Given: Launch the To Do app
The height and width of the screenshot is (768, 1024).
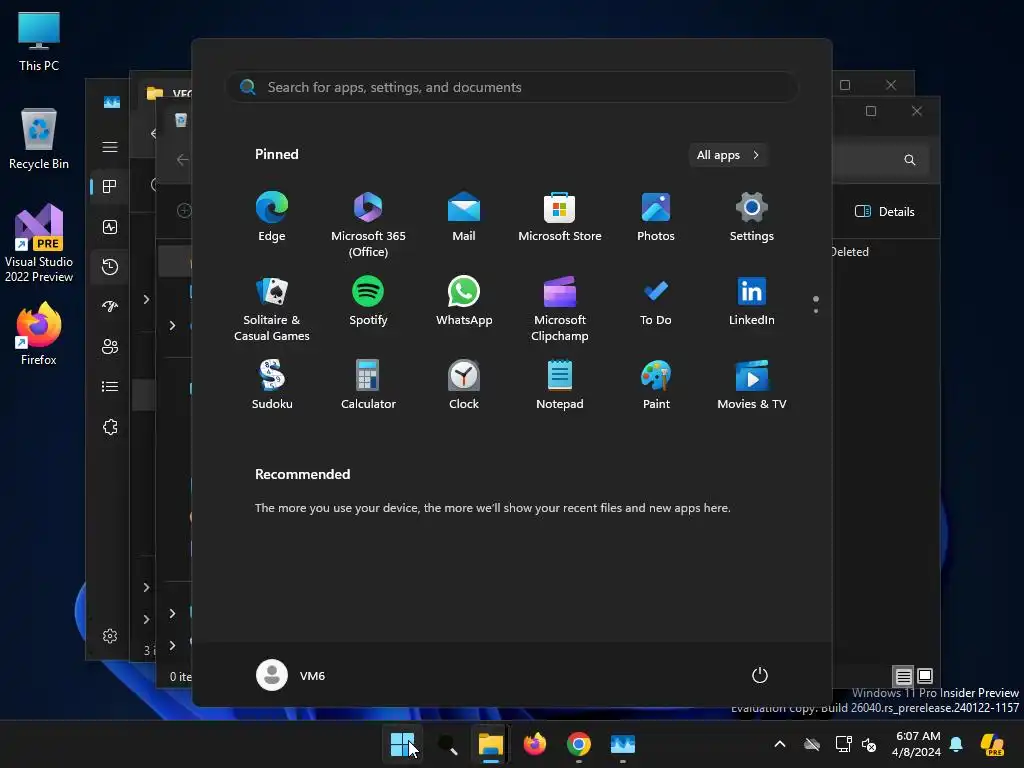Looking at the screenshot, I should (656, 301).
